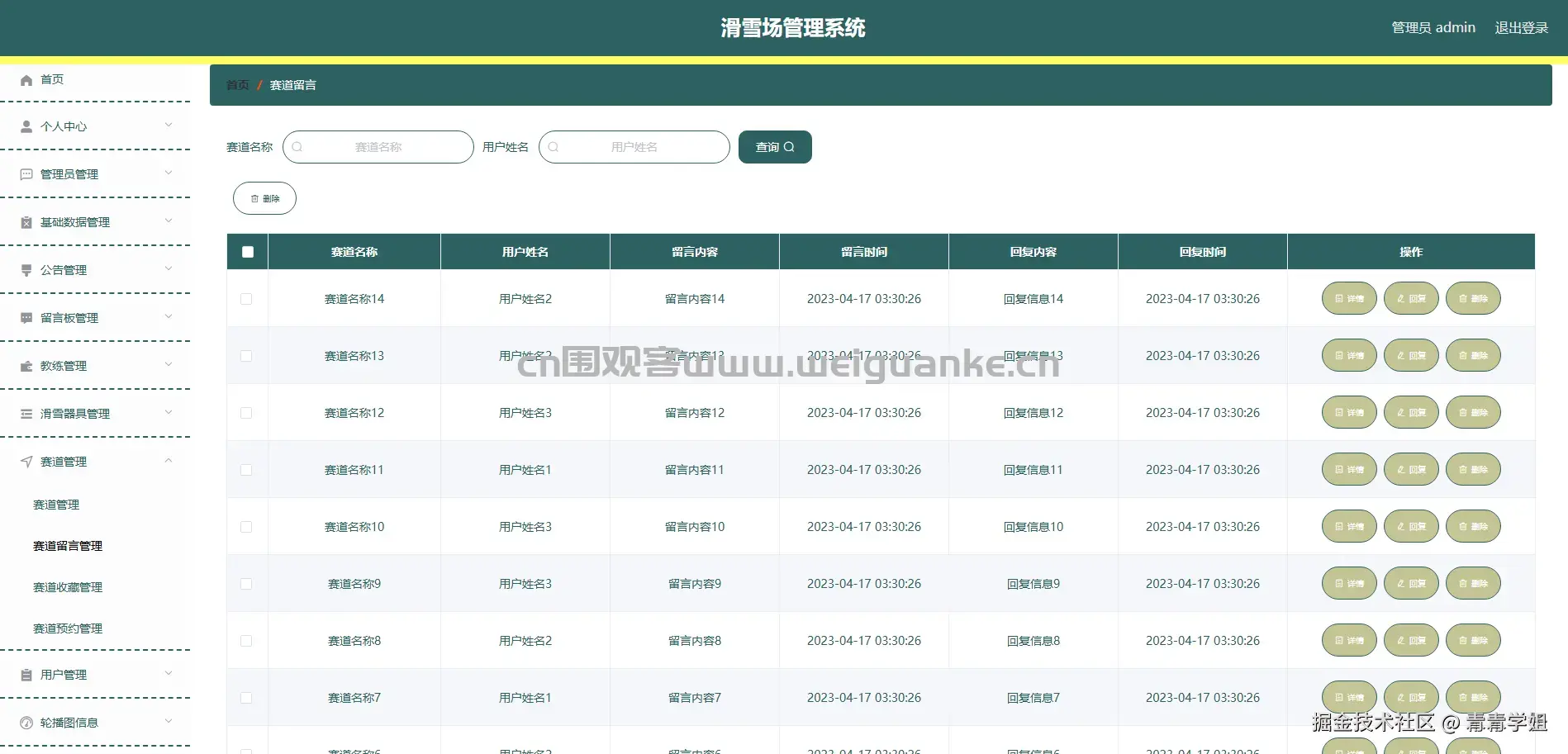Go to 赛道预约管理 in the sidebar
Screen dimensions: 1568x754
pos(68,628)
